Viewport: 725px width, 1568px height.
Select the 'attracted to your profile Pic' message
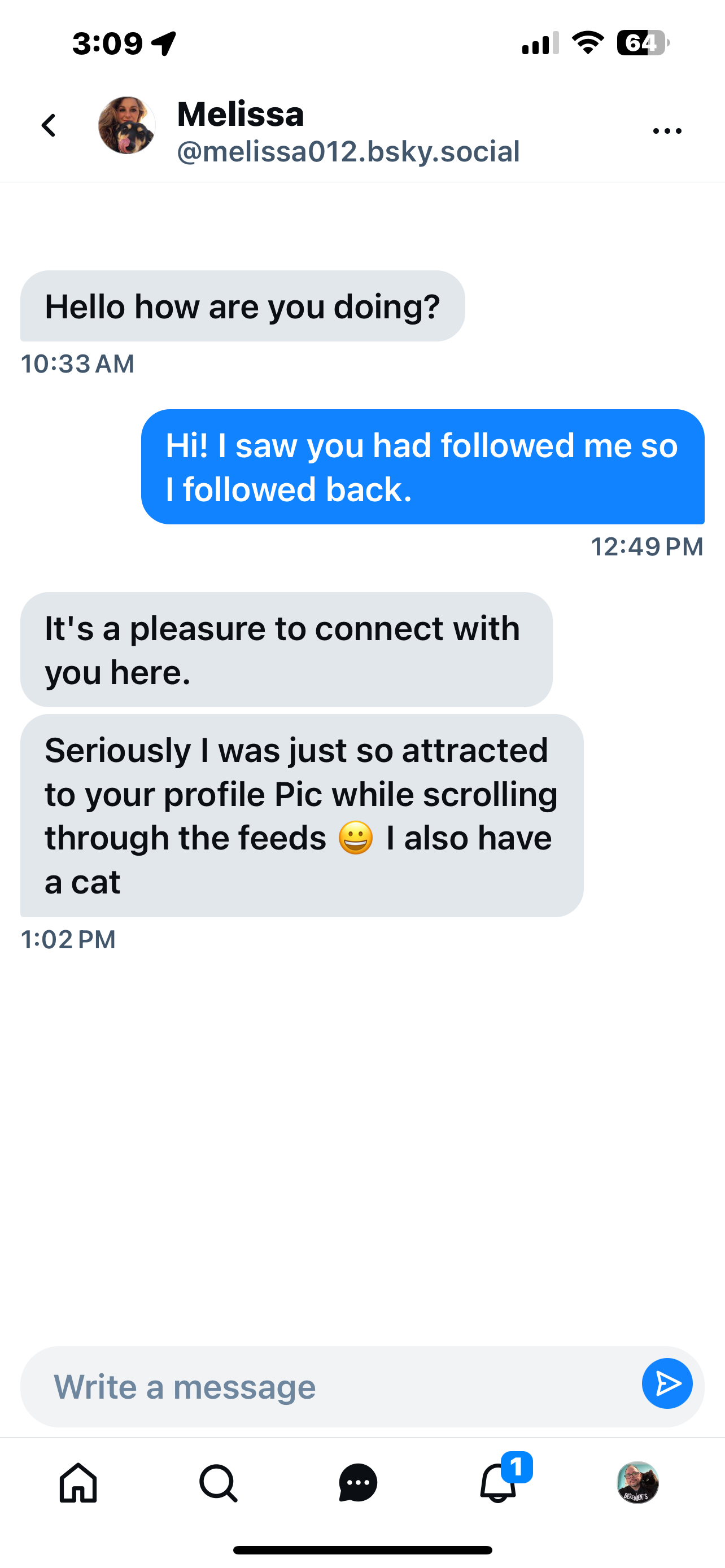pyautogui.click(x=302, y=816)
